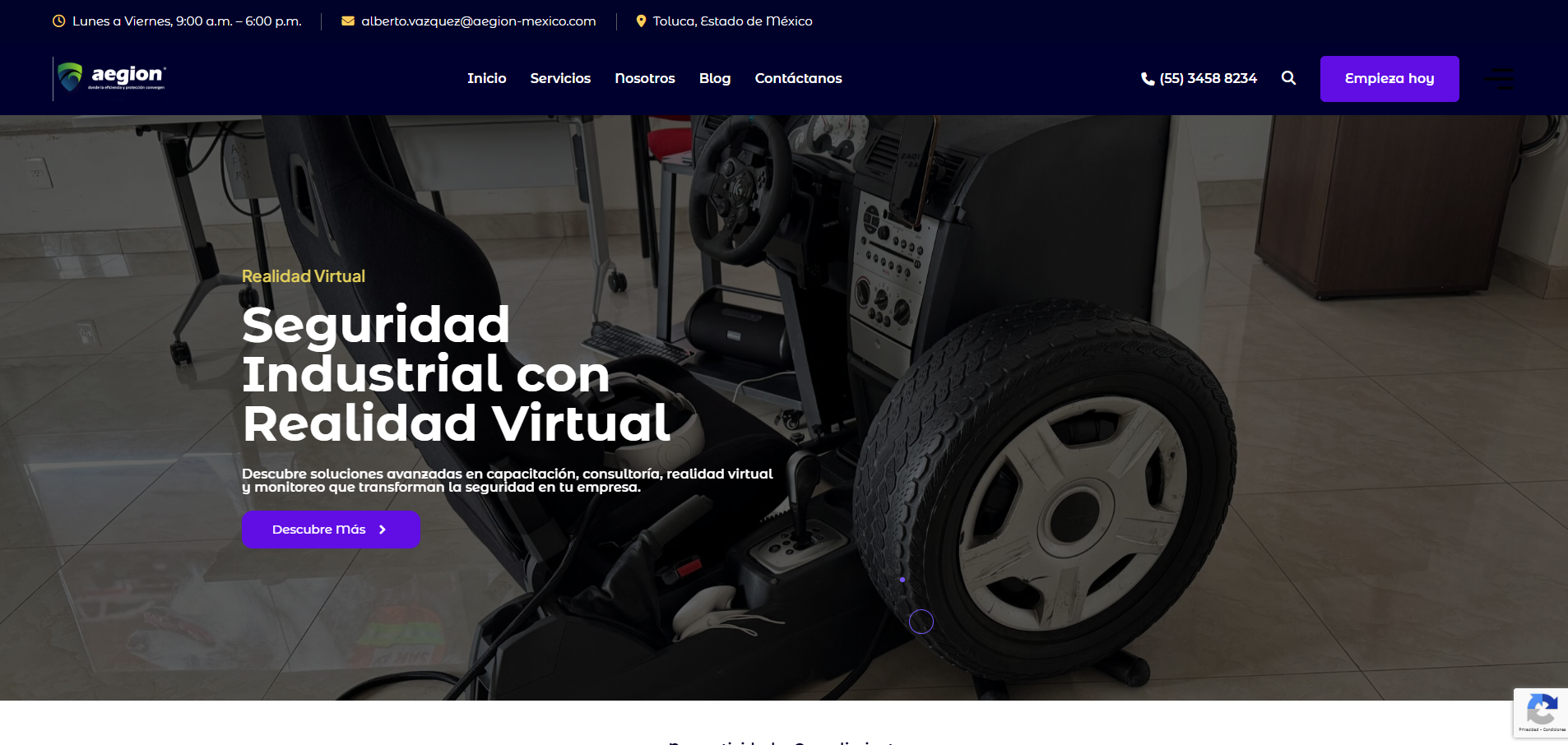Click the Descubre Más button label
The height and width of the screenshot is (745, 1568).
pyautogui.click(x=318, y=530)
